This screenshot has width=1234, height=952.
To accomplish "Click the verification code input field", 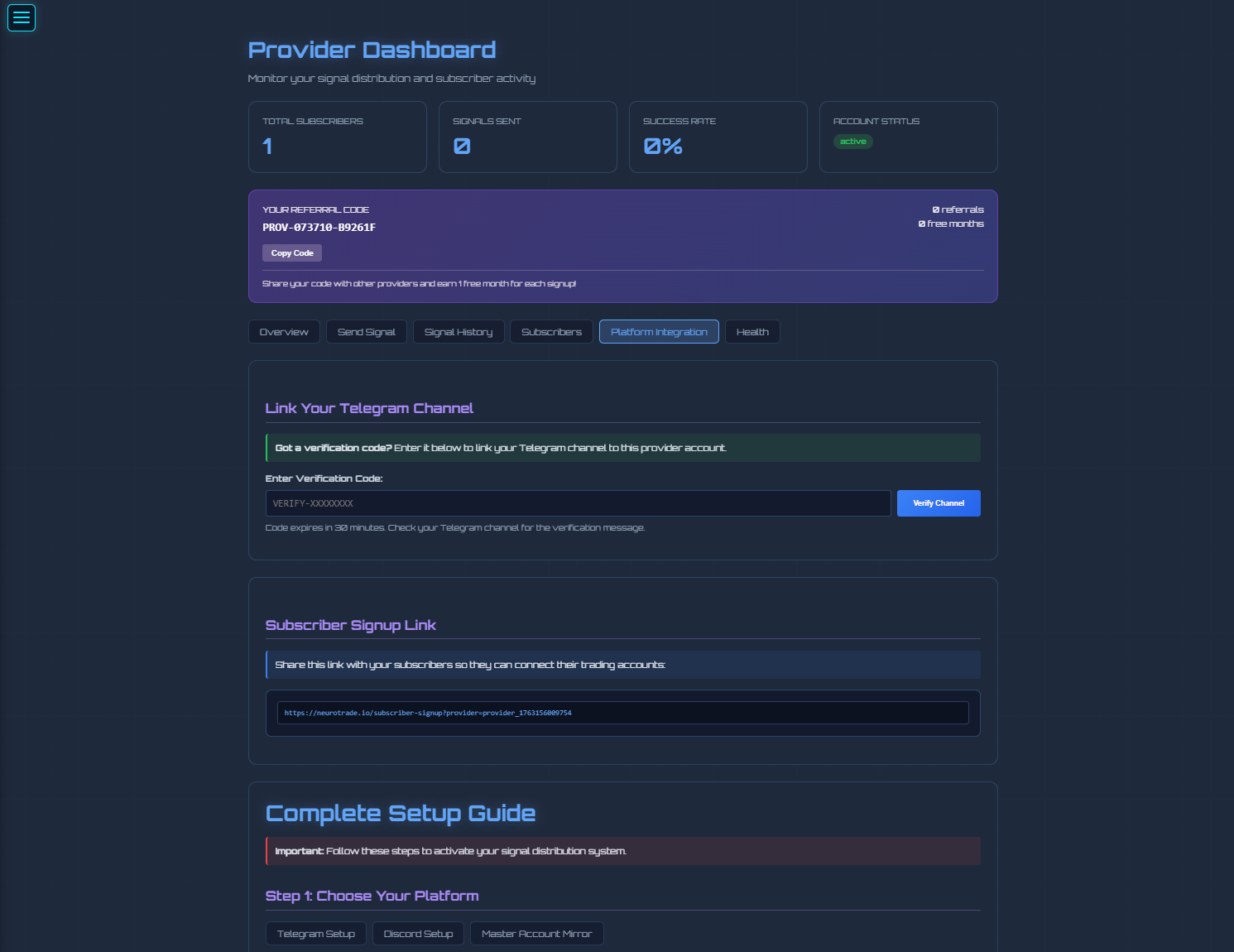I will coord(578,502).
